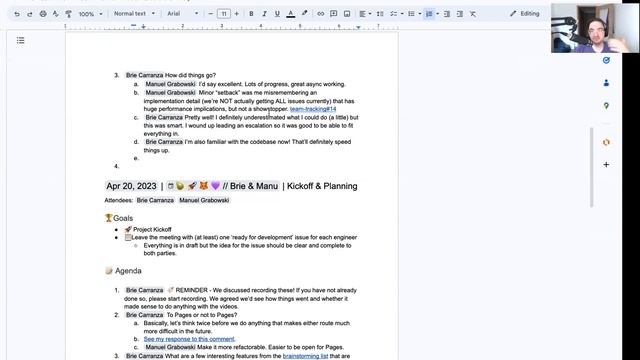Get add-ons with the plus icon
Viewport: 640px width, 360px height.
606,164
